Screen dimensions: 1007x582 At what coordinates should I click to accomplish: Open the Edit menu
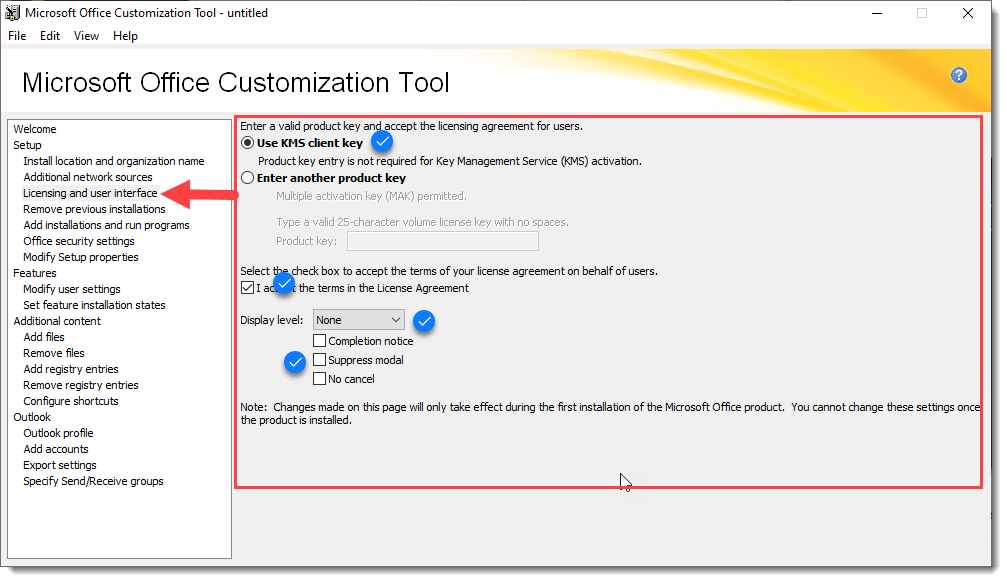click(50, 36)
